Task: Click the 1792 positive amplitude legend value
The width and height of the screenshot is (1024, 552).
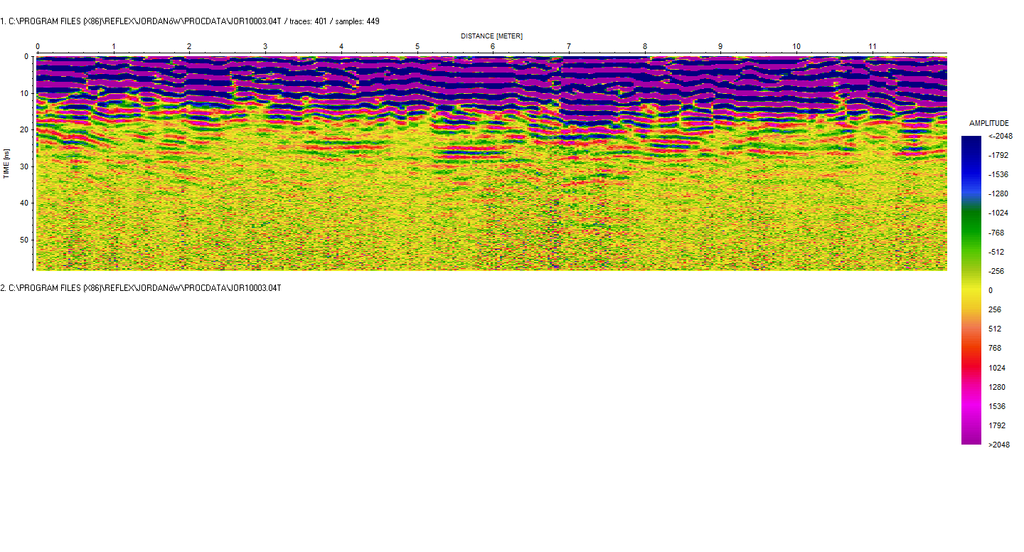Action: coord(999,425)
